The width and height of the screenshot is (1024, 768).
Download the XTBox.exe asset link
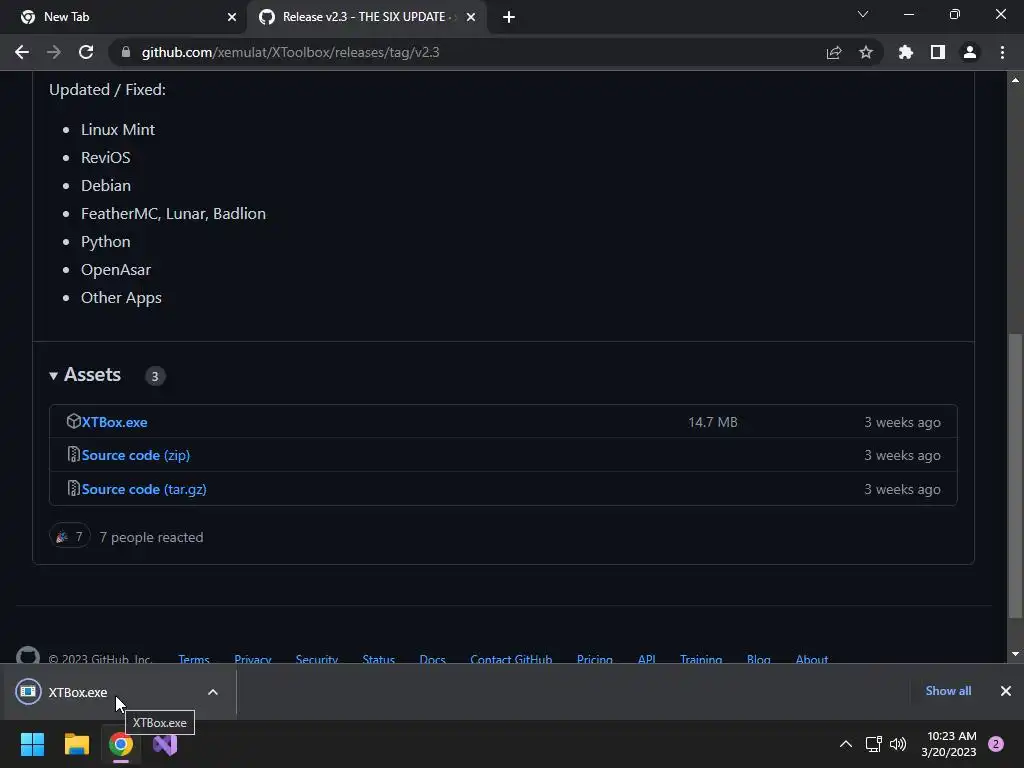coord(114,423)
